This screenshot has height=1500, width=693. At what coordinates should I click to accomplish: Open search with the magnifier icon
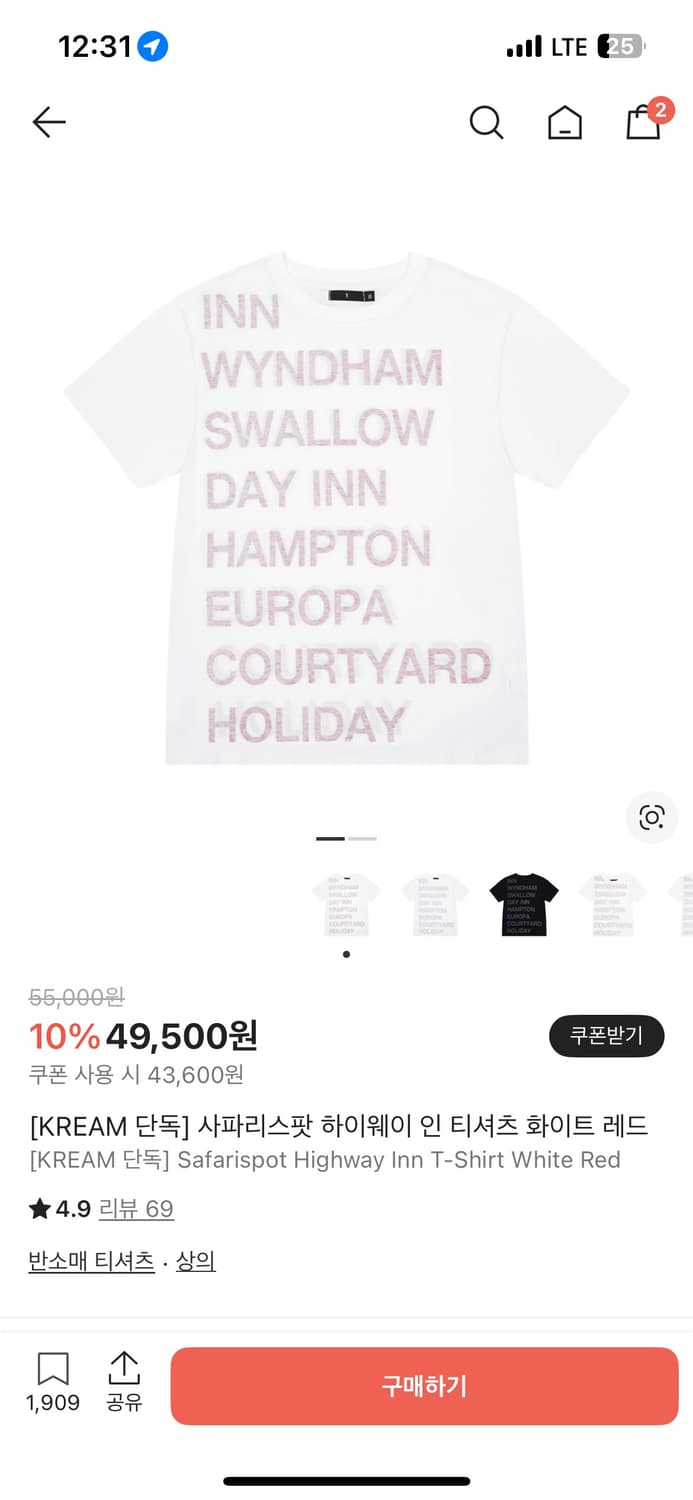point(486,122)
